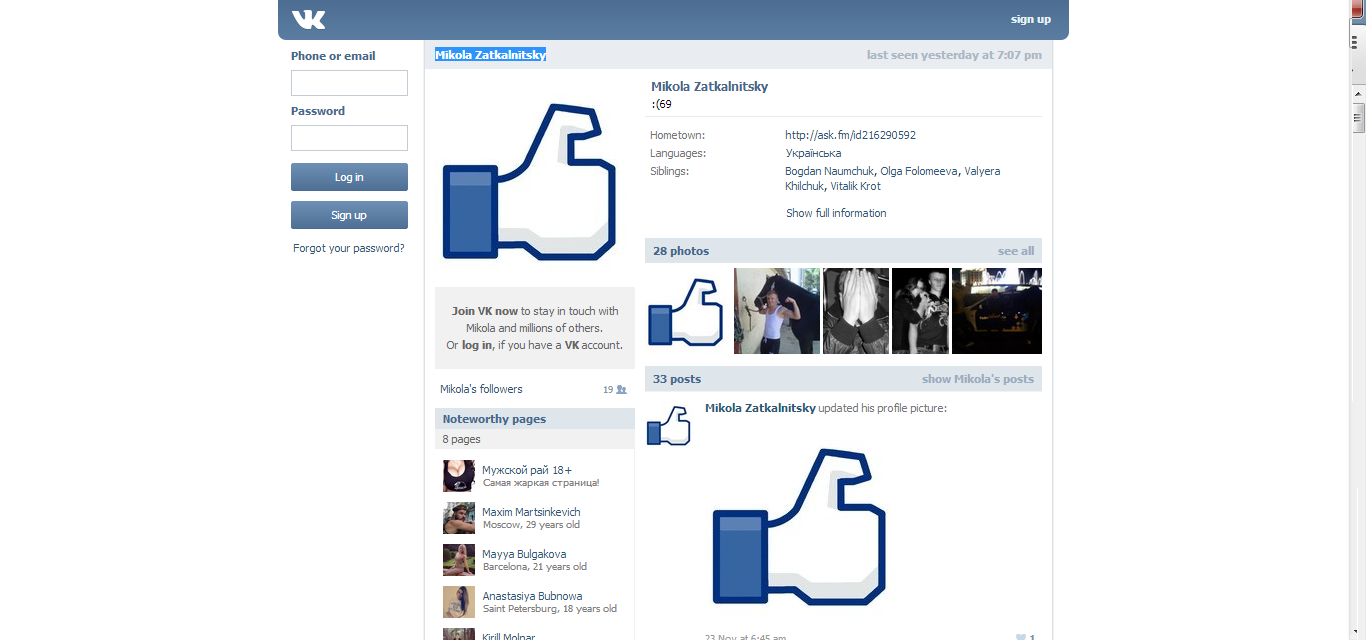Open Forgot your password link
This screenshot has width=1366, height=640.
349,248
